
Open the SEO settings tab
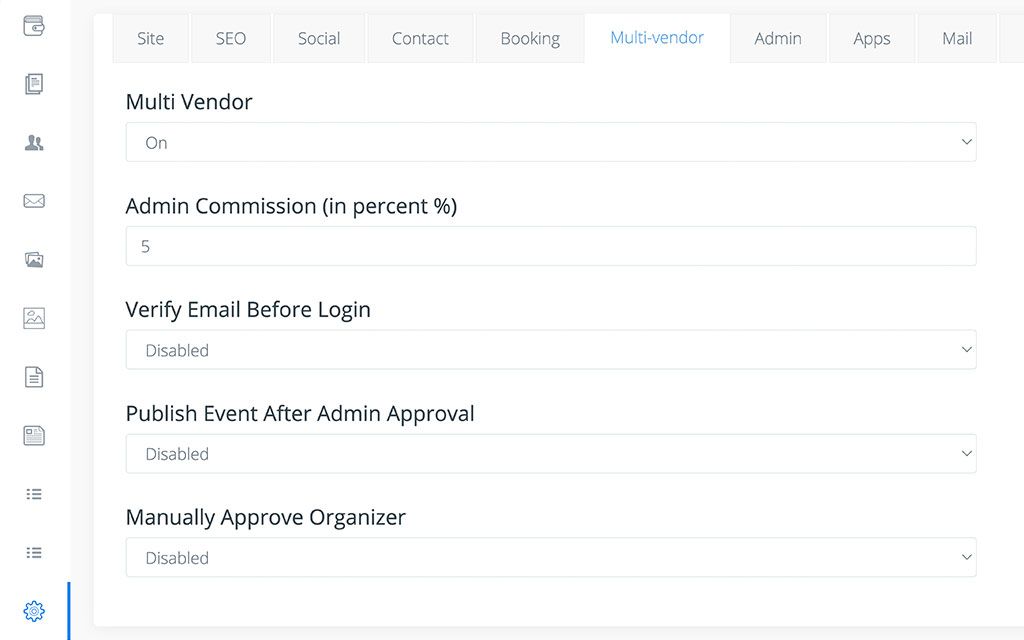(230, 38)
